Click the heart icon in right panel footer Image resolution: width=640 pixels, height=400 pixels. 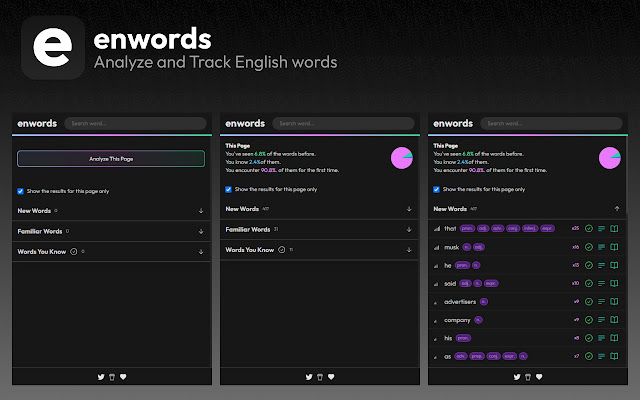click(x=539, y=377)
